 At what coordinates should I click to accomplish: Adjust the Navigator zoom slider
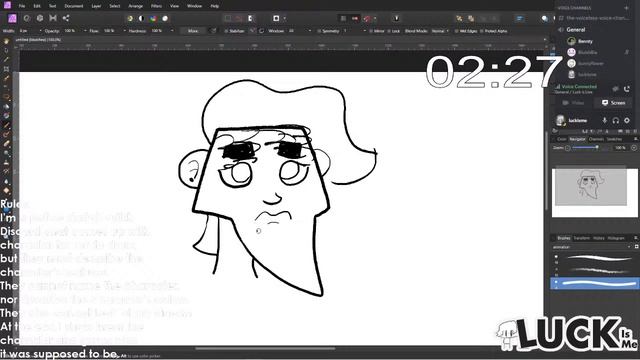(x=597, y=148)
